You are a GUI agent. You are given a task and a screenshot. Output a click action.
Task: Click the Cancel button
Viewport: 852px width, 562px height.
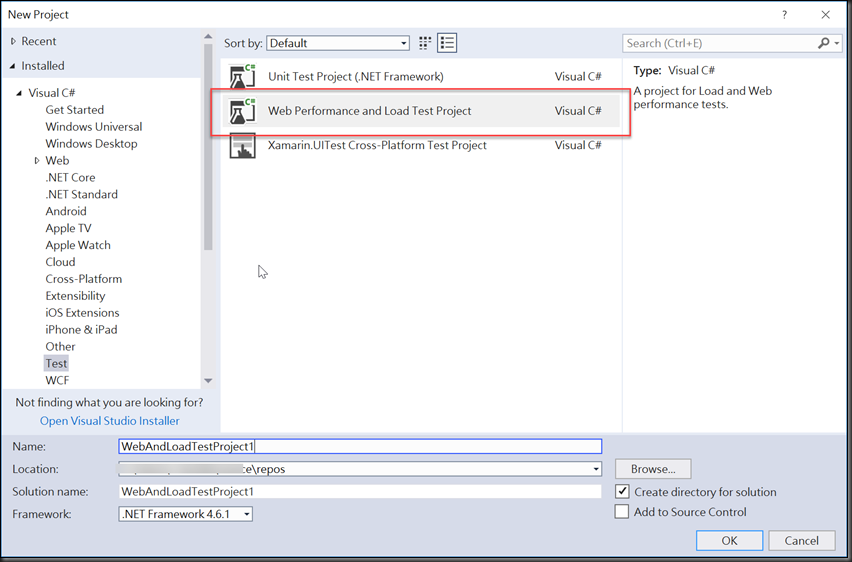(x=801, y=540)
